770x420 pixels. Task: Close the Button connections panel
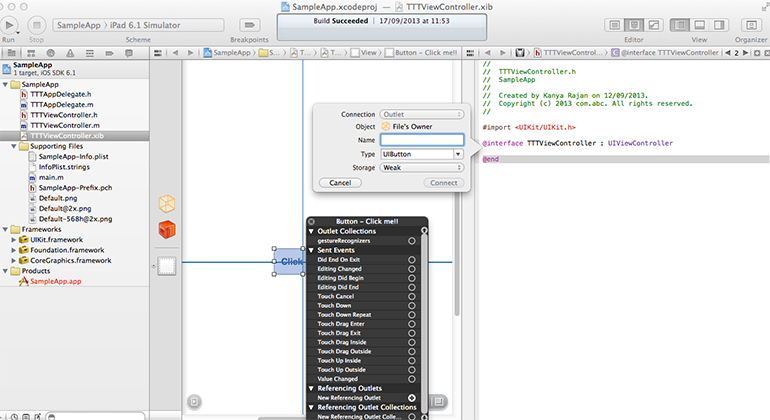[x=311, y=222]
